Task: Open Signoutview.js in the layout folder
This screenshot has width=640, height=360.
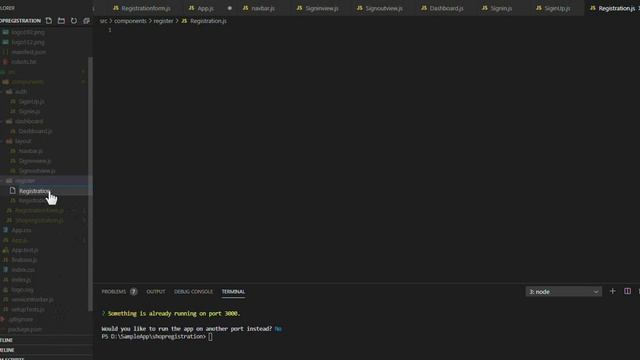Action: point(37,171)
